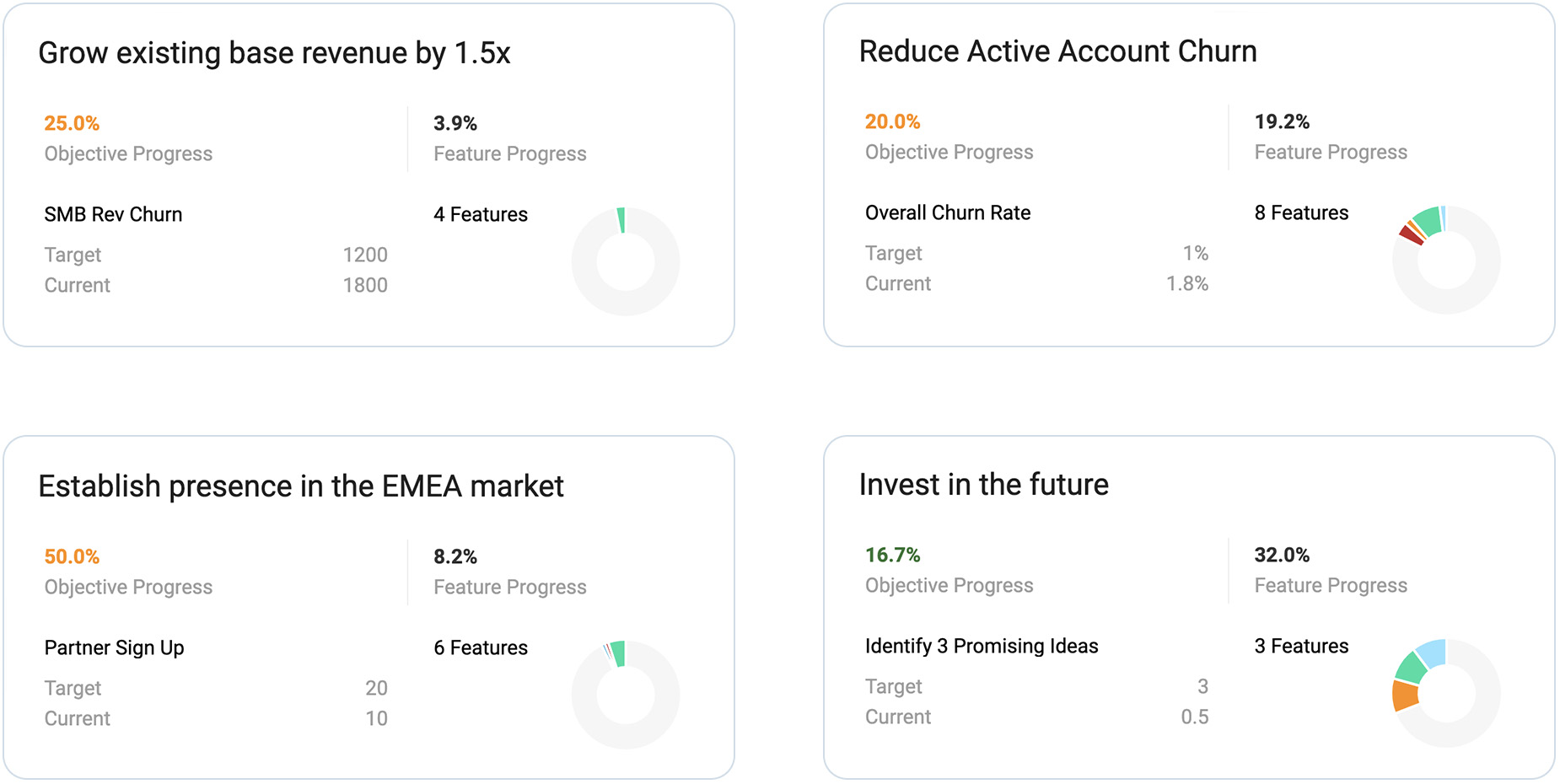Click the 32.0% Feature Progress figure
Viewport: 1560px width, 784px height.
click(x=1282, y=555)
